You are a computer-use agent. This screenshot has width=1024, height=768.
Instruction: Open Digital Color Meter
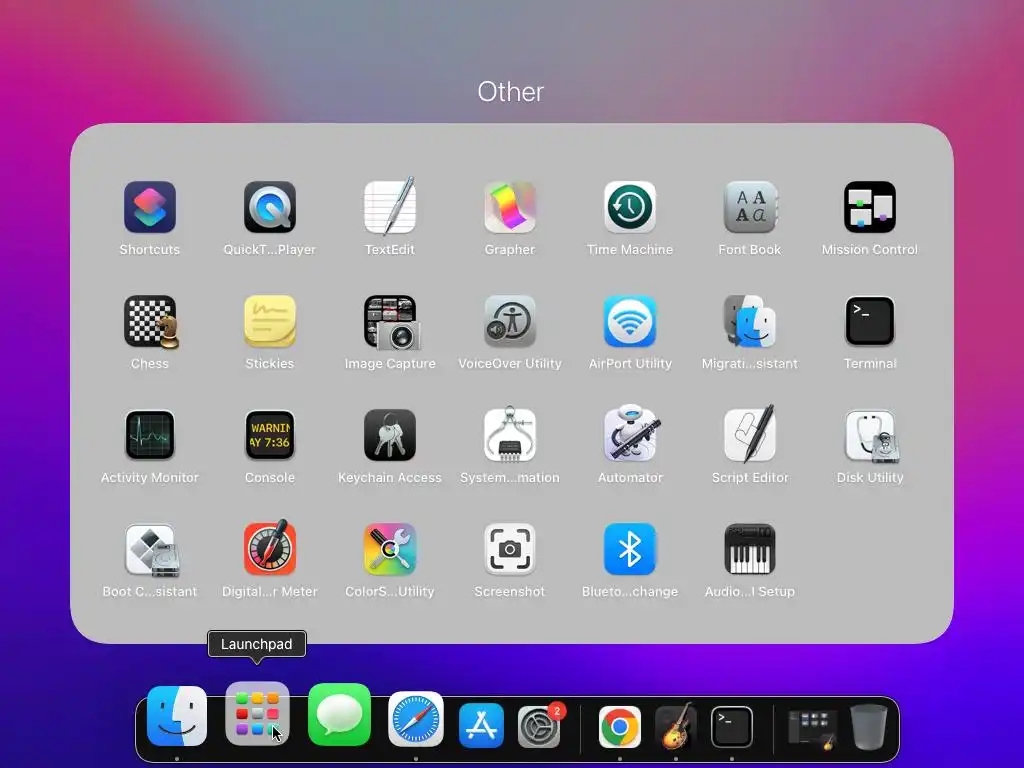[270, 548]
